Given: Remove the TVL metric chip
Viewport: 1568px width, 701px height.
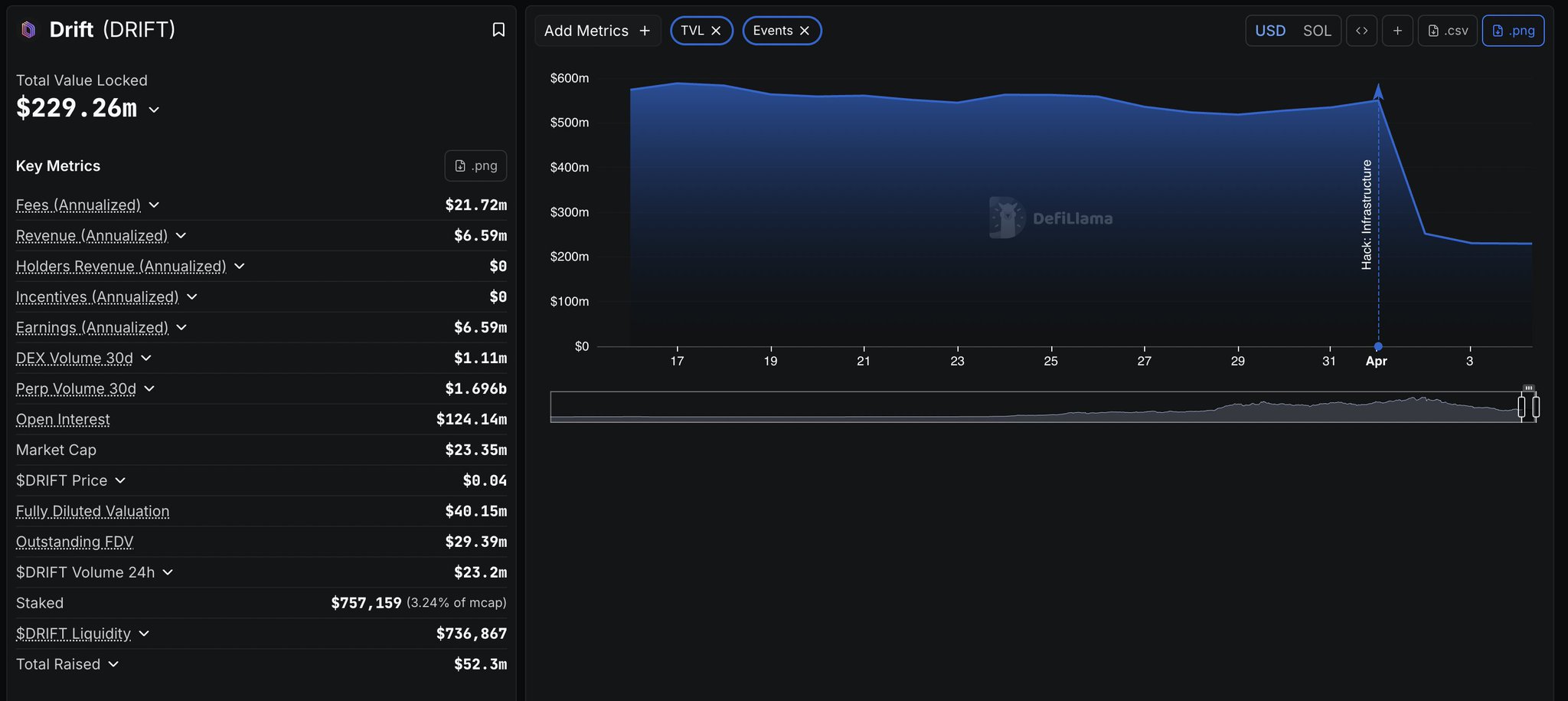Looking at the screenshot, I should (716, 31).
